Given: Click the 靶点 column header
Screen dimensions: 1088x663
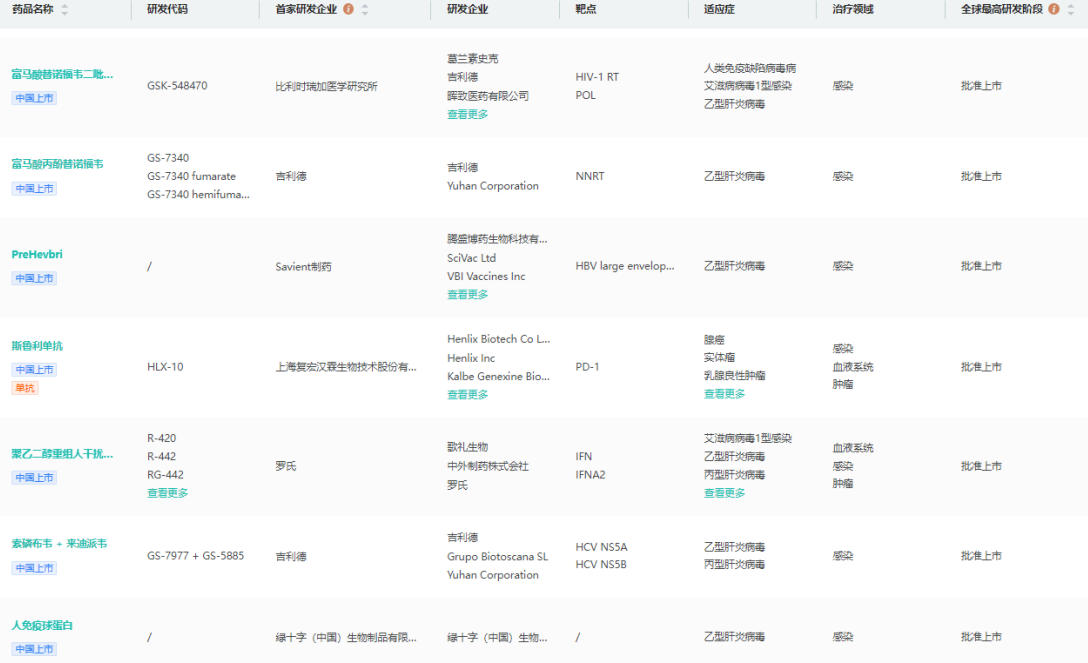Looking at the screenshot, I should [x=586, y=9].
